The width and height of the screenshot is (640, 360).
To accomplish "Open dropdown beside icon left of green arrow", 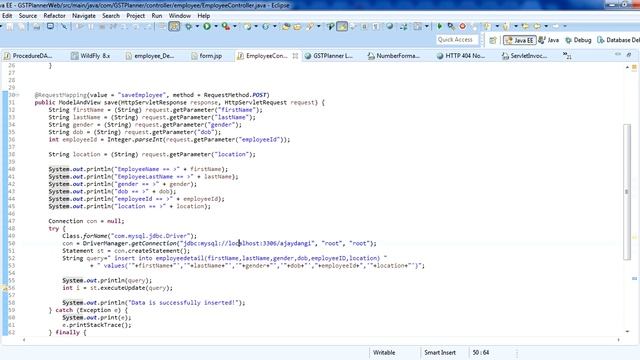I will coord(427,26).
